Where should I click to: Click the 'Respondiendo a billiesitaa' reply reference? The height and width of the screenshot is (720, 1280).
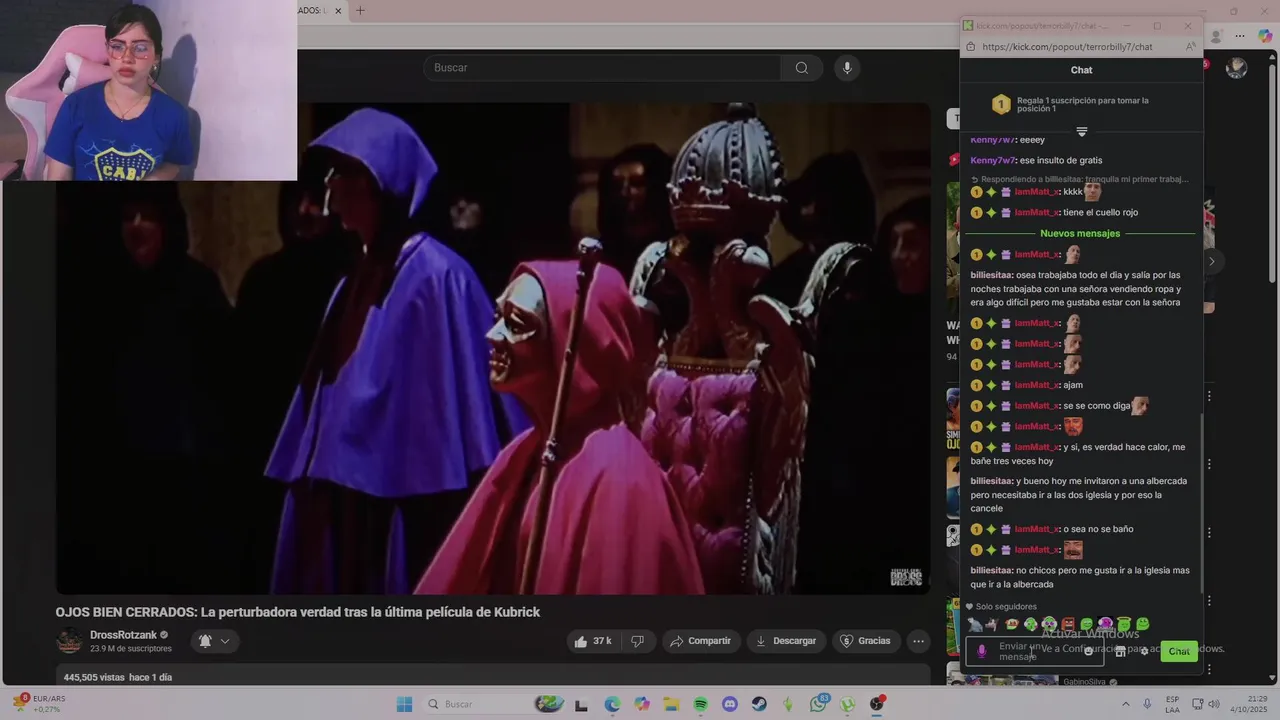point(1080,179)
